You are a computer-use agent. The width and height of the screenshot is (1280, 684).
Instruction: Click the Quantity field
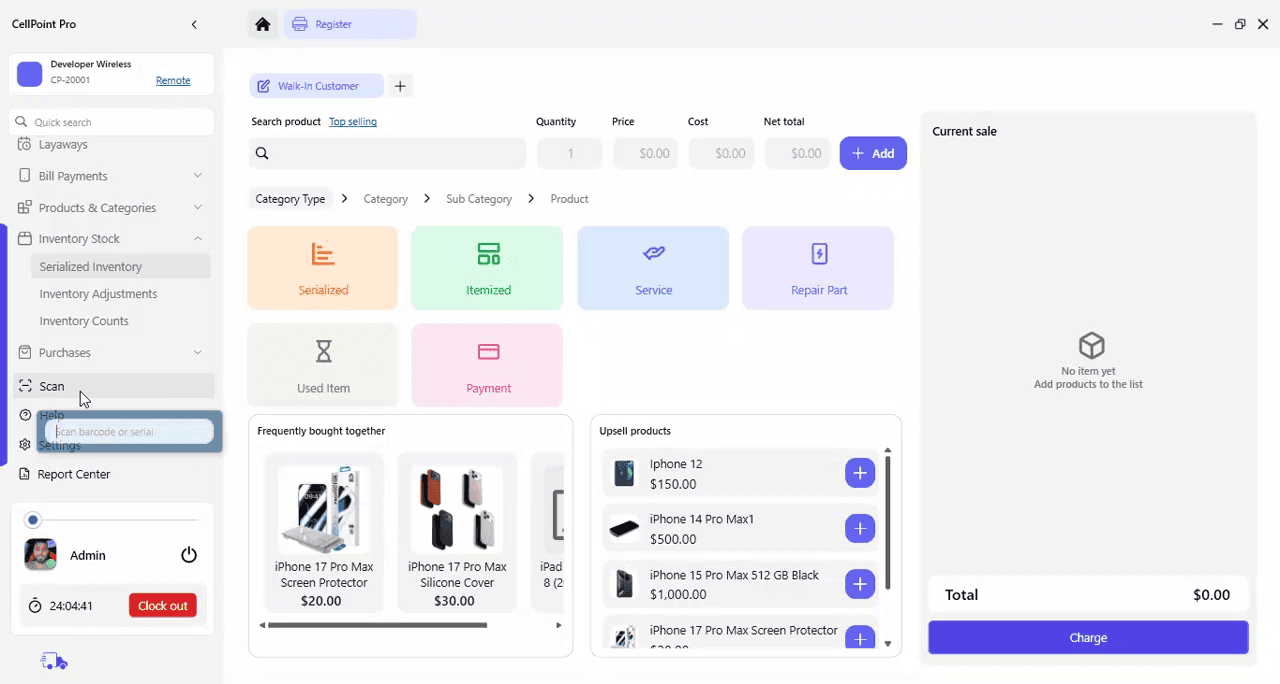(x=570, y=153)
